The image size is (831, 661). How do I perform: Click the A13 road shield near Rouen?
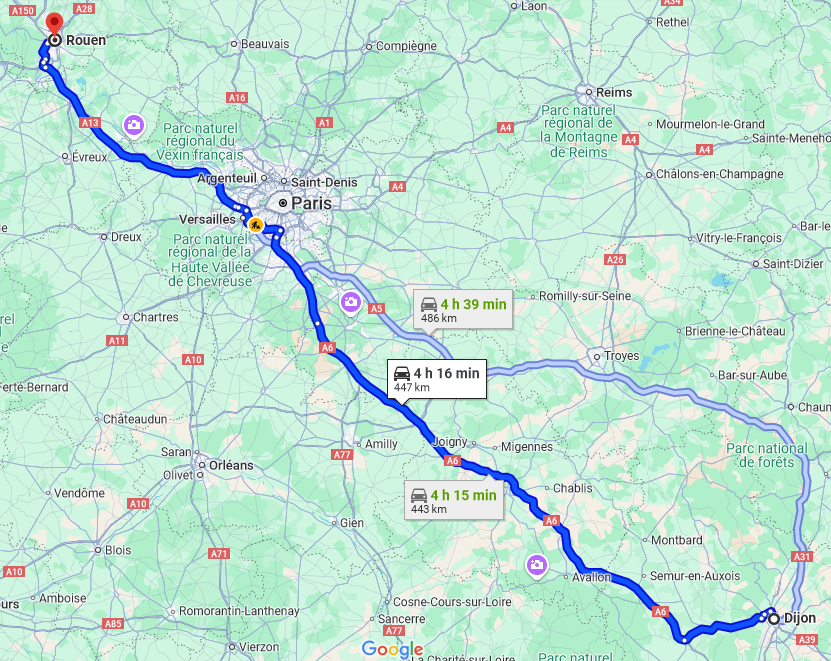90,122
